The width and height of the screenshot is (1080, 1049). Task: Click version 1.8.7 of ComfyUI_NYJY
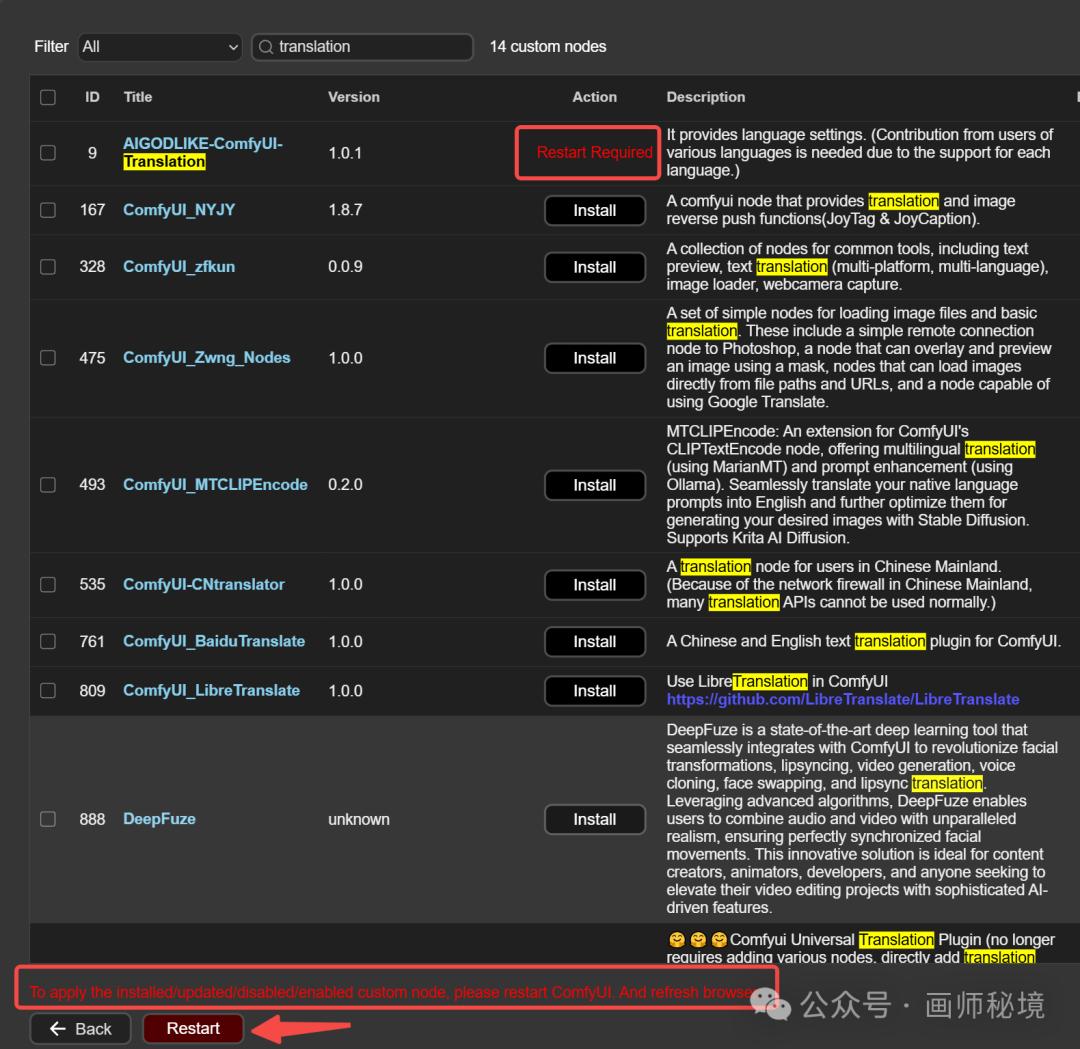click(x=345, y=209)
